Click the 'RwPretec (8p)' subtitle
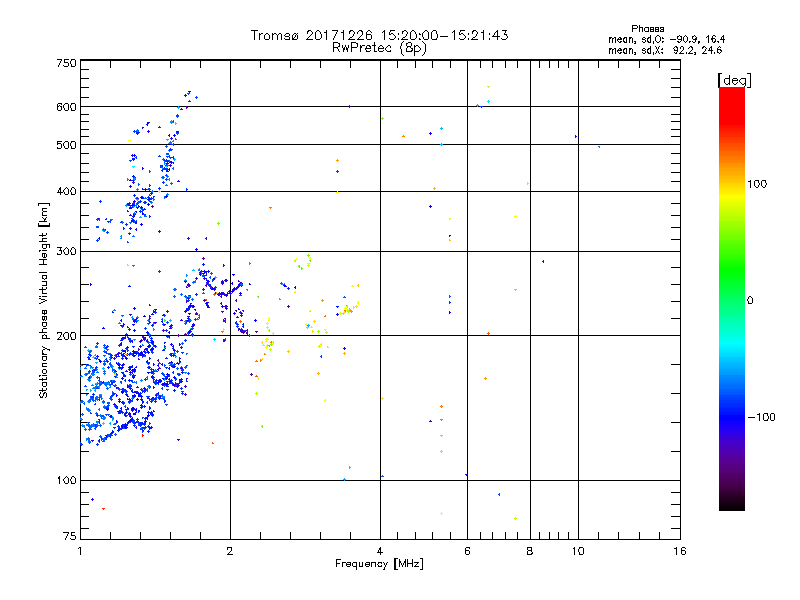 (x=379, y=48)
